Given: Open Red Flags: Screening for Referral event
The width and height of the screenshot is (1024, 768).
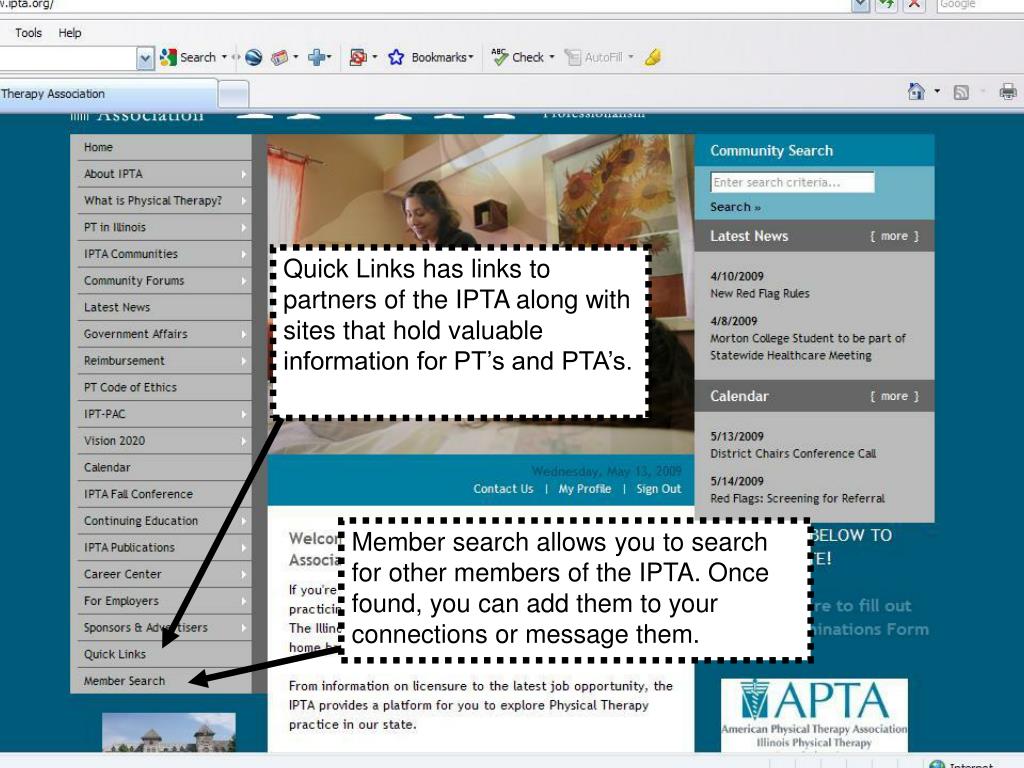Looking at the screenshot, I should [797, 499].
